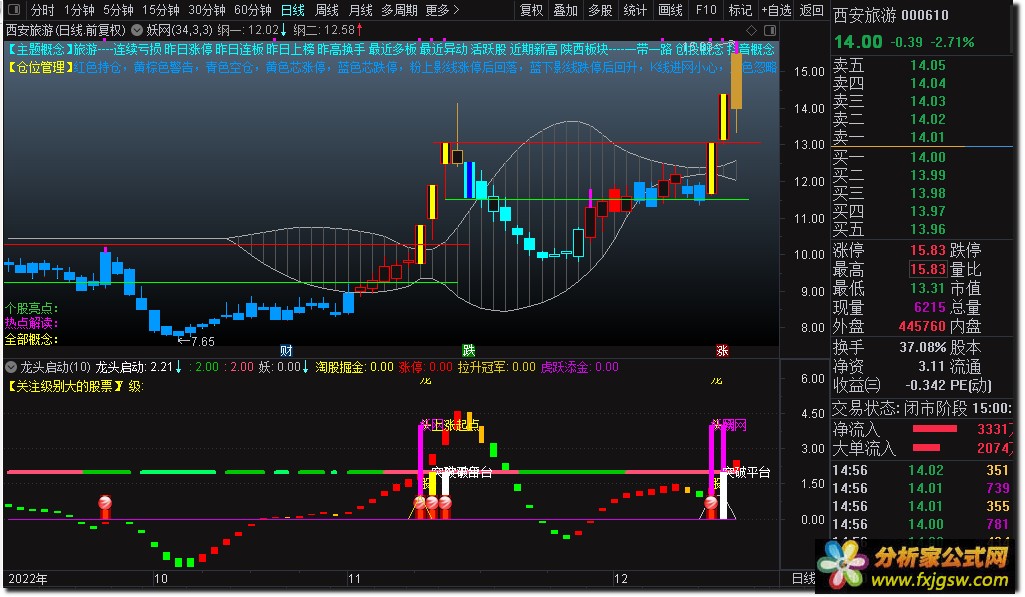The image size is (1025, 597).
Task: Click tick row 14:56 price 14.02
Action: (926, 471)
